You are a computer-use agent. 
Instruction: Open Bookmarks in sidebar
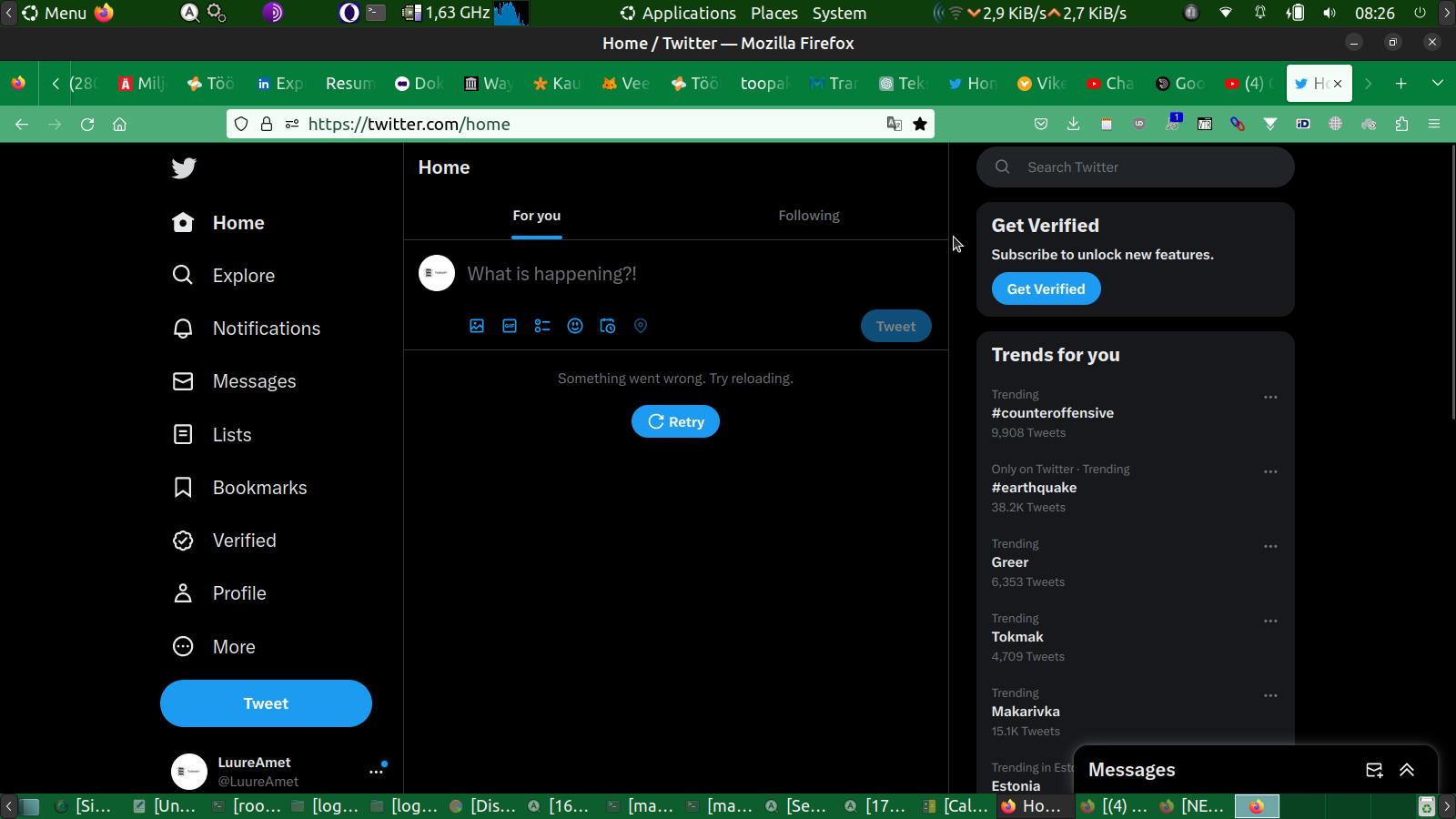[240, 488]
